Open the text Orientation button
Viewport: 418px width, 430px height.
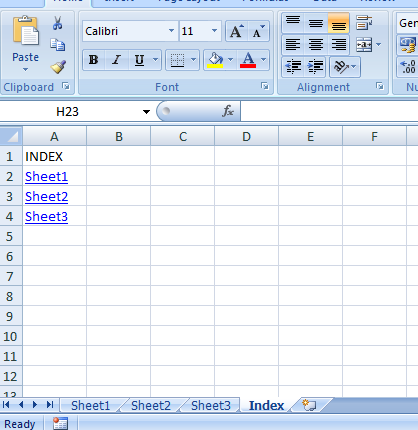tap(345, 67)
